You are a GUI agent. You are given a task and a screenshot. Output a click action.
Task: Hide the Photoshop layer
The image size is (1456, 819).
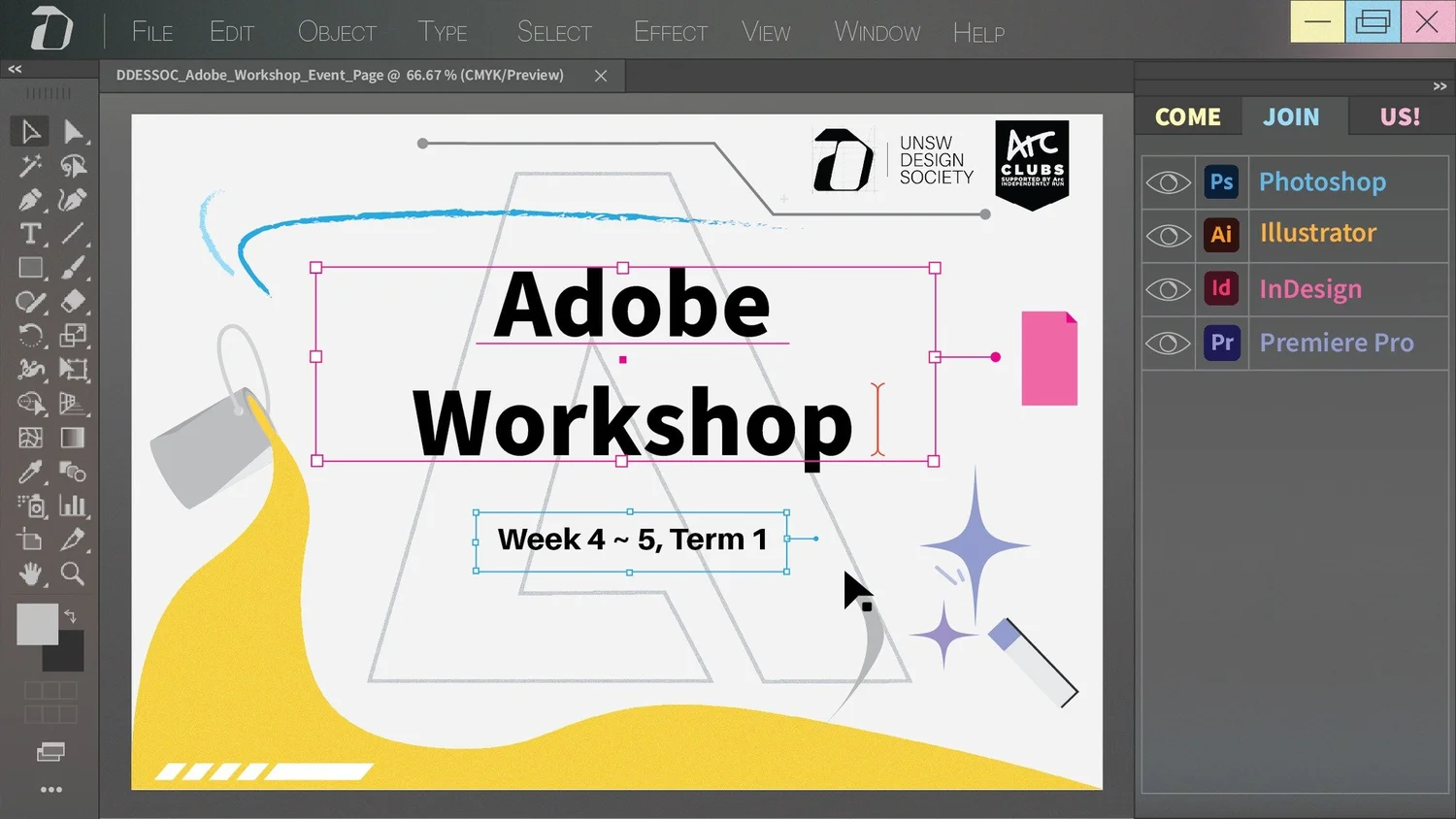point(1168,182)
